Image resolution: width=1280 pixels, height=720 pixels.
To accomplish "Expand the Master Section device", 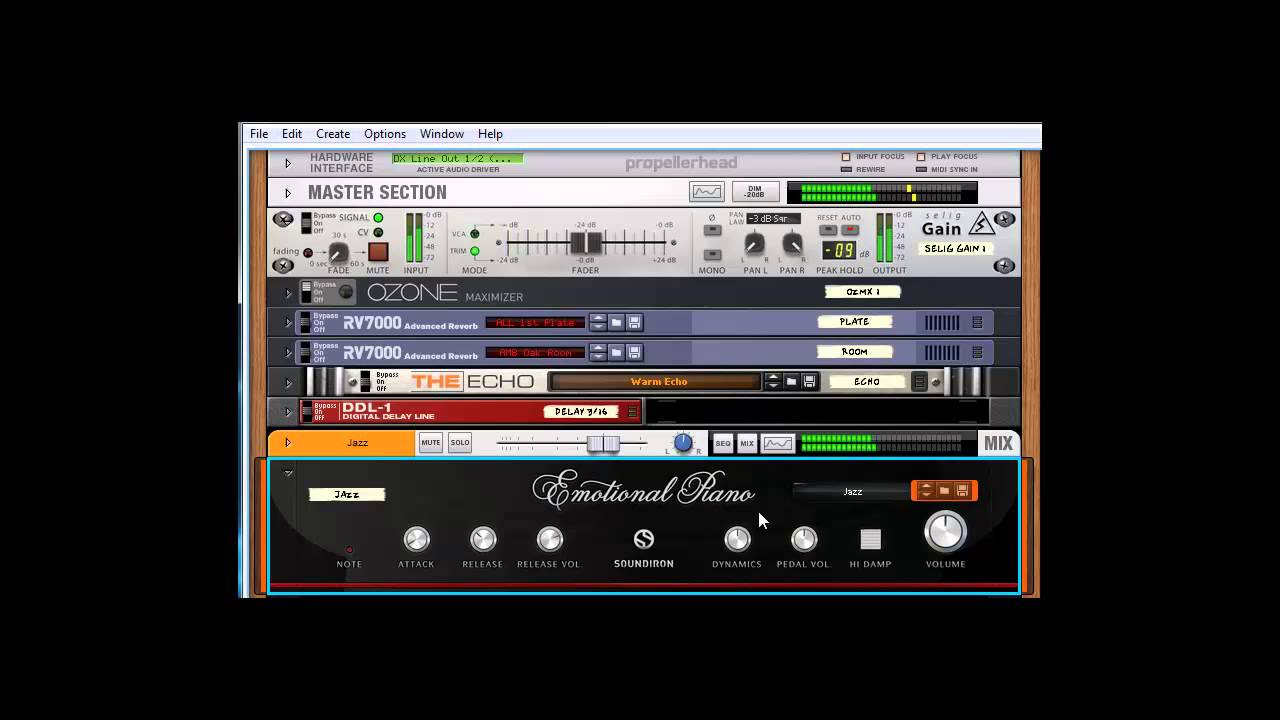I will click(x=288, y=193).
